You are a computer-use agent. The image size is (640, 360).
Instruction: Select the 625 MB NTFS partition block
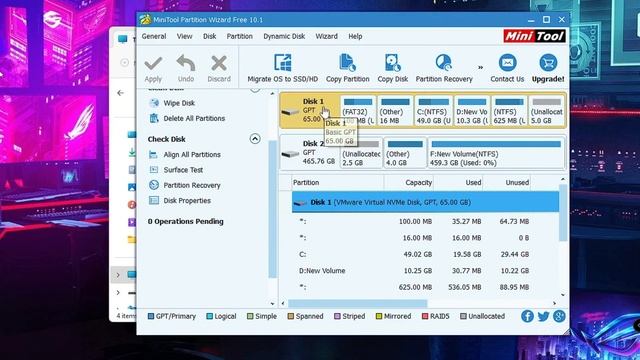coord(509,111)
